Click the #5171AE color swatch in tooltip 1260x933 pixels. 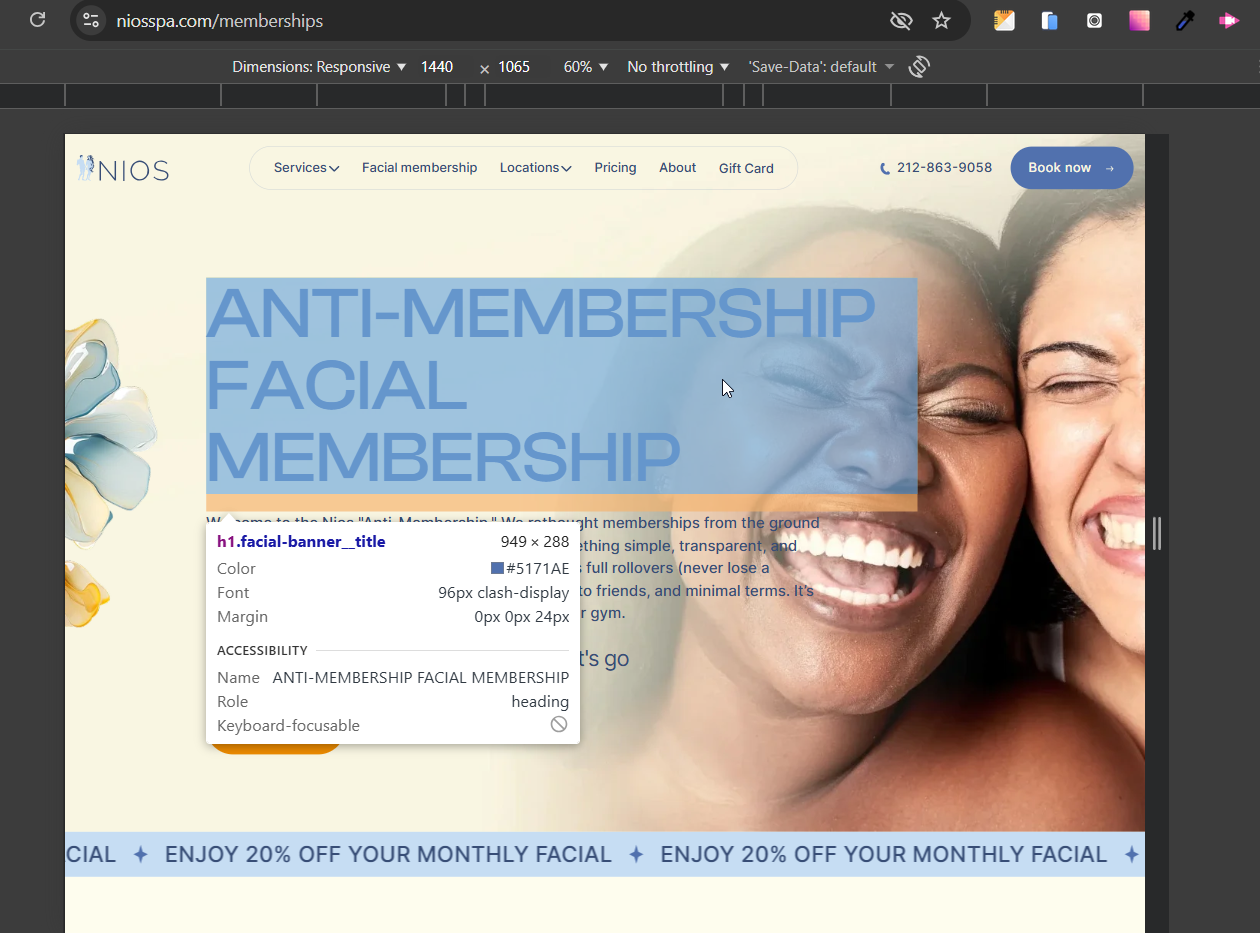click(497, 568)
